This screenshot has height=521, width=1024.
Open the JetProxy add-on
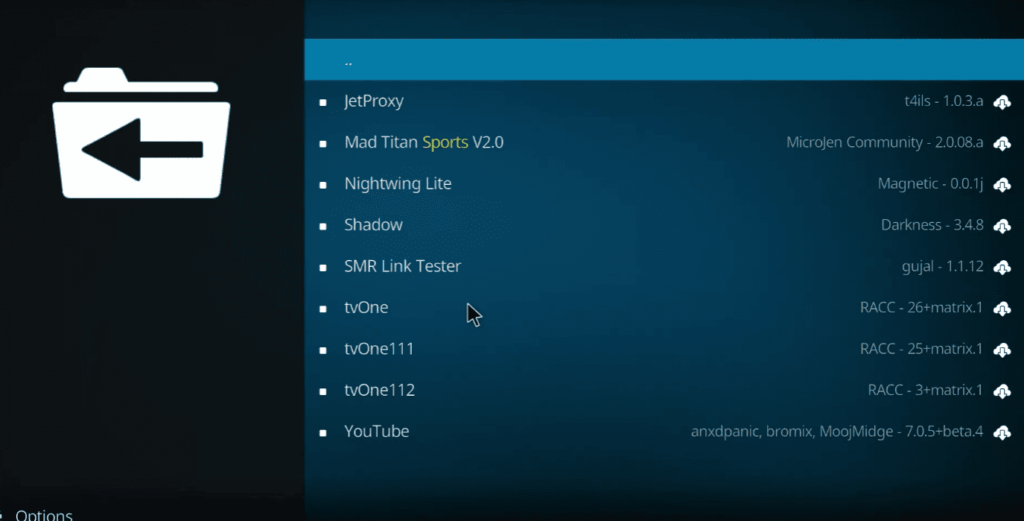664,101
